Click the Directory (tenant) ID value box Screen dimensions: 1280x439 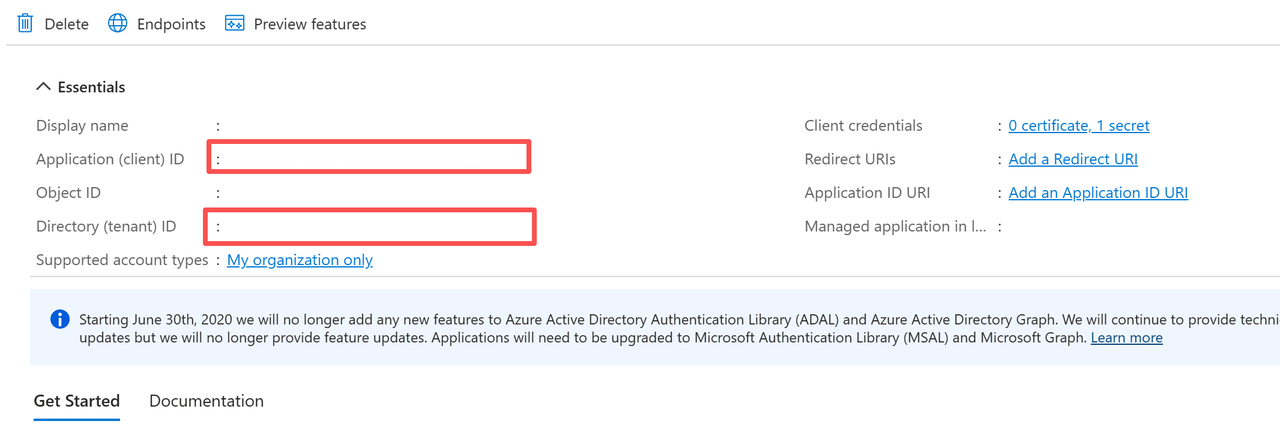tap(370, 226)
